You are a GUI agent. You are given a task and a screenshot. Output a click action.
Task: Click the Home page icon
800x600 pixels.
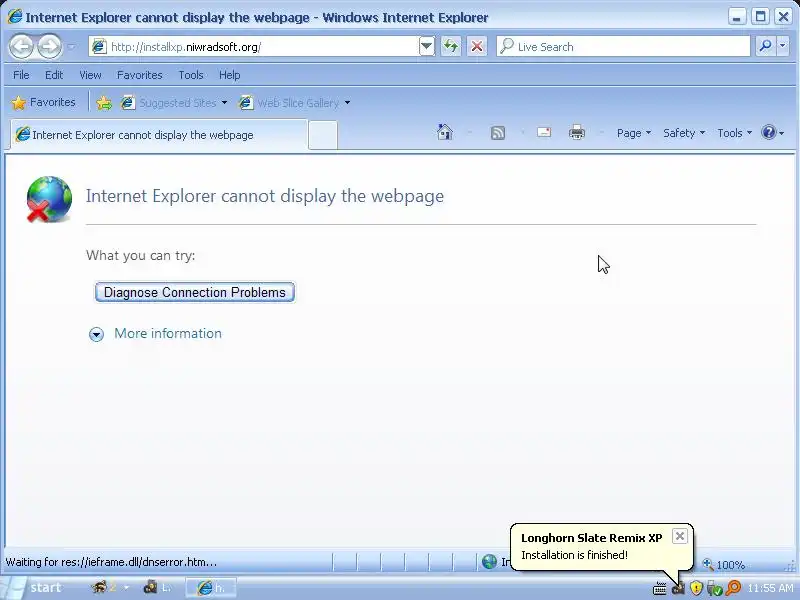click(x=445, y=133)
